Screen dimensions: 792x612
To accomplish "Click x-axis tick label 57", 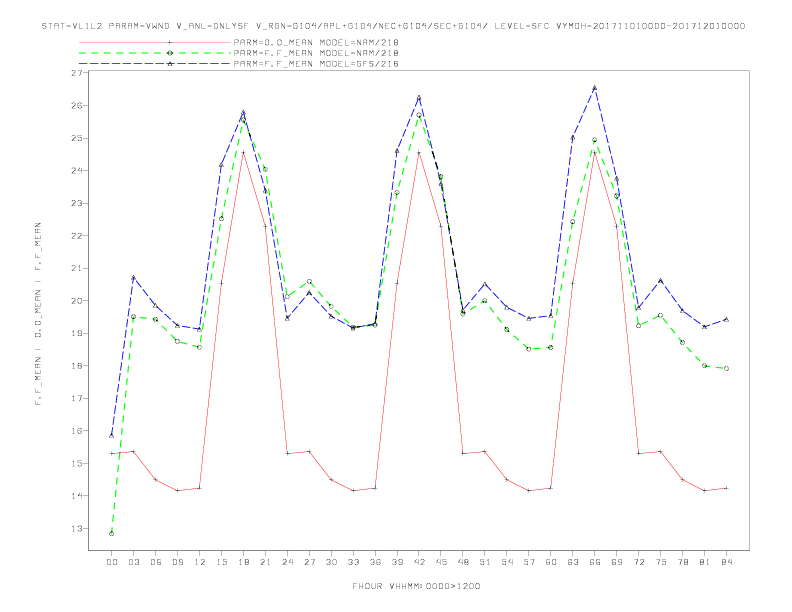I will click(x=529, y=562).
